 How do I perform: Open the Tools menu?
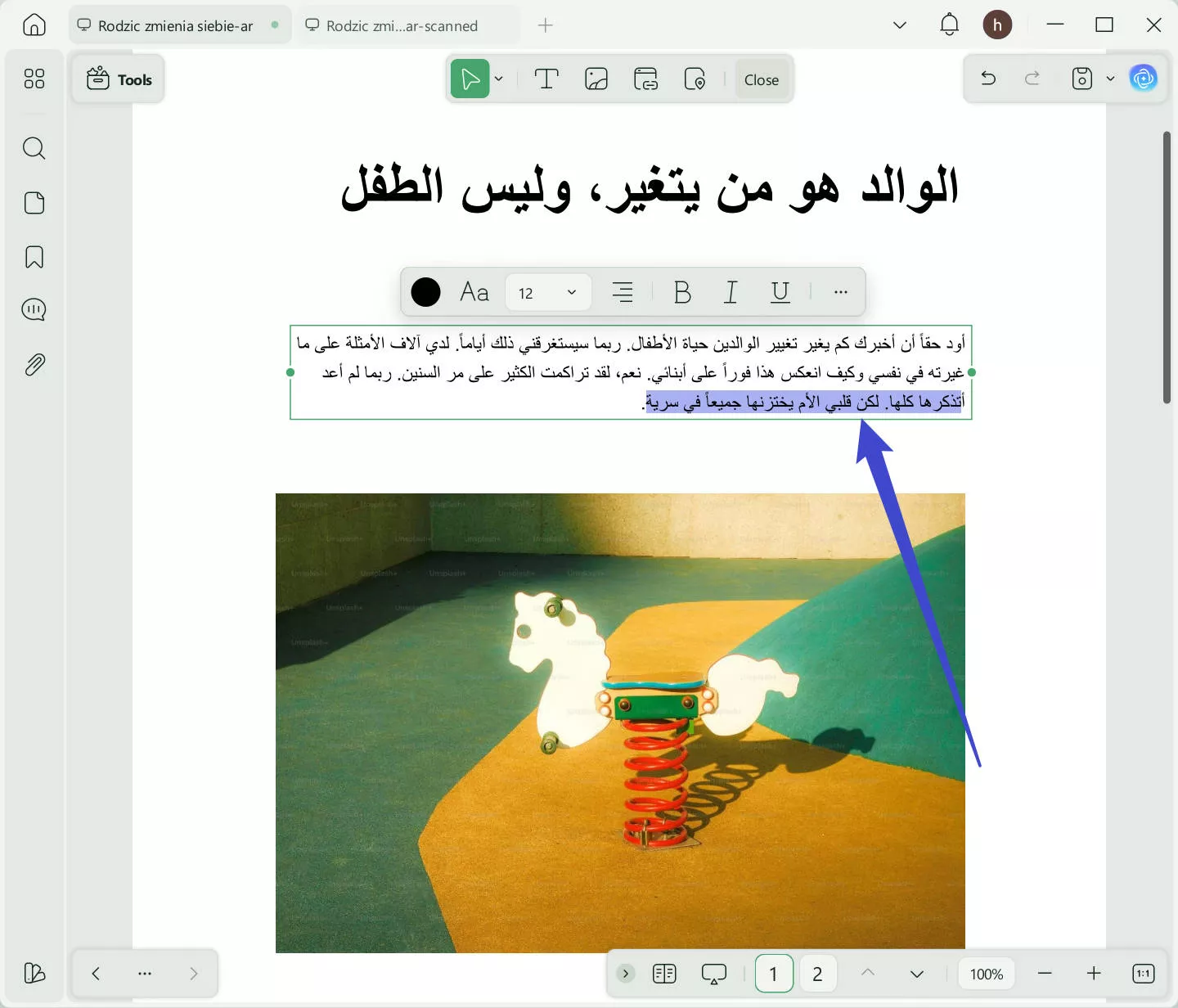[118, 79]
